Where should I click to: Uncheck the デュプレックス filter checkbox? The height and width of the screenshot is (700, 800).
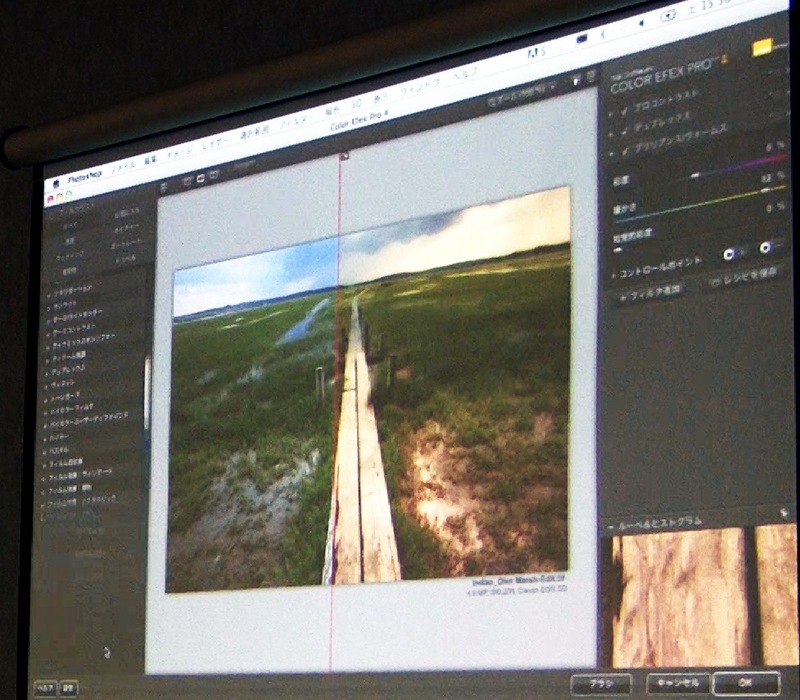625,131
